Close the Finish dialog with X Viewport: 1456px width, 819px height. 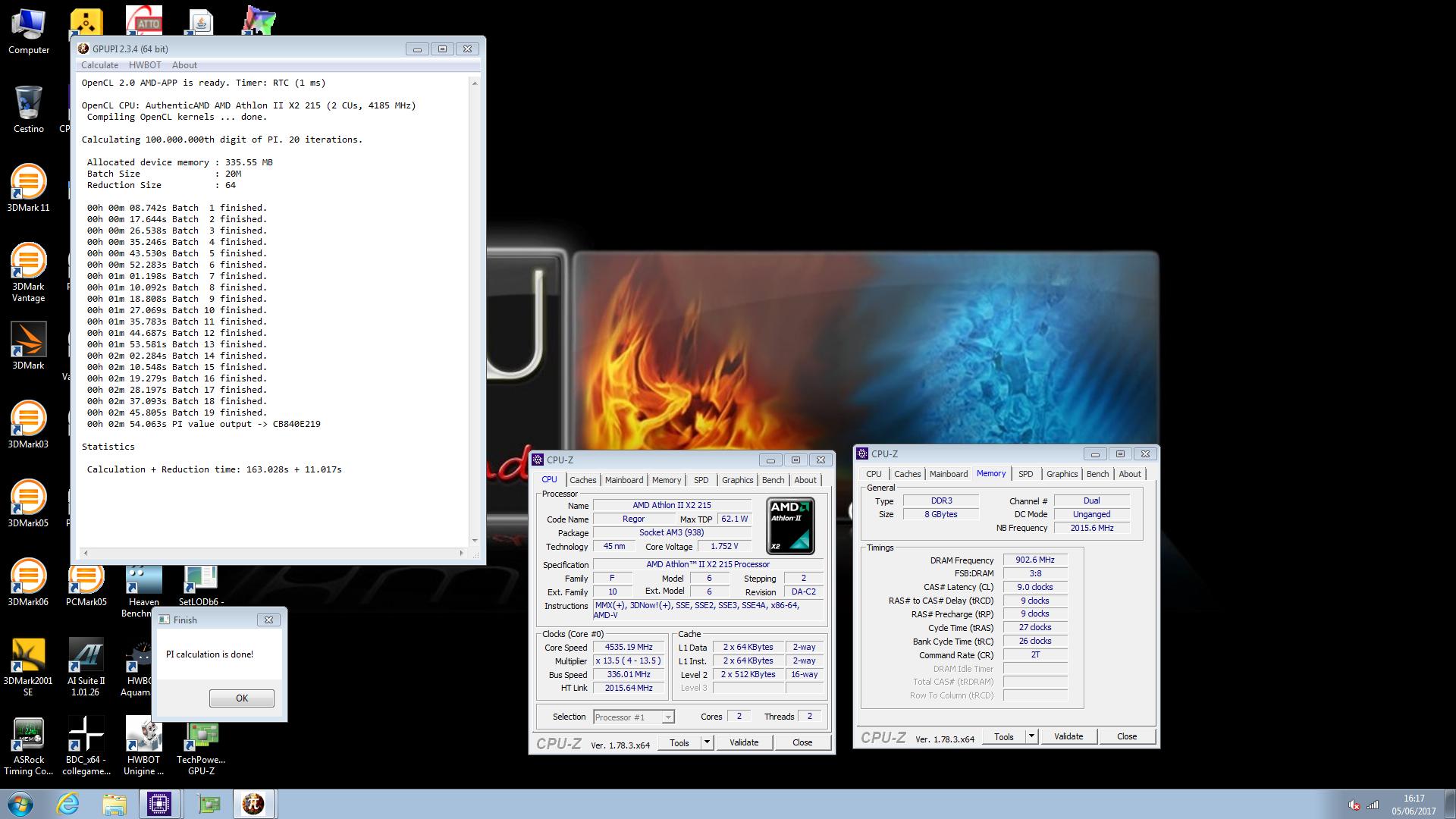[268, 620]
